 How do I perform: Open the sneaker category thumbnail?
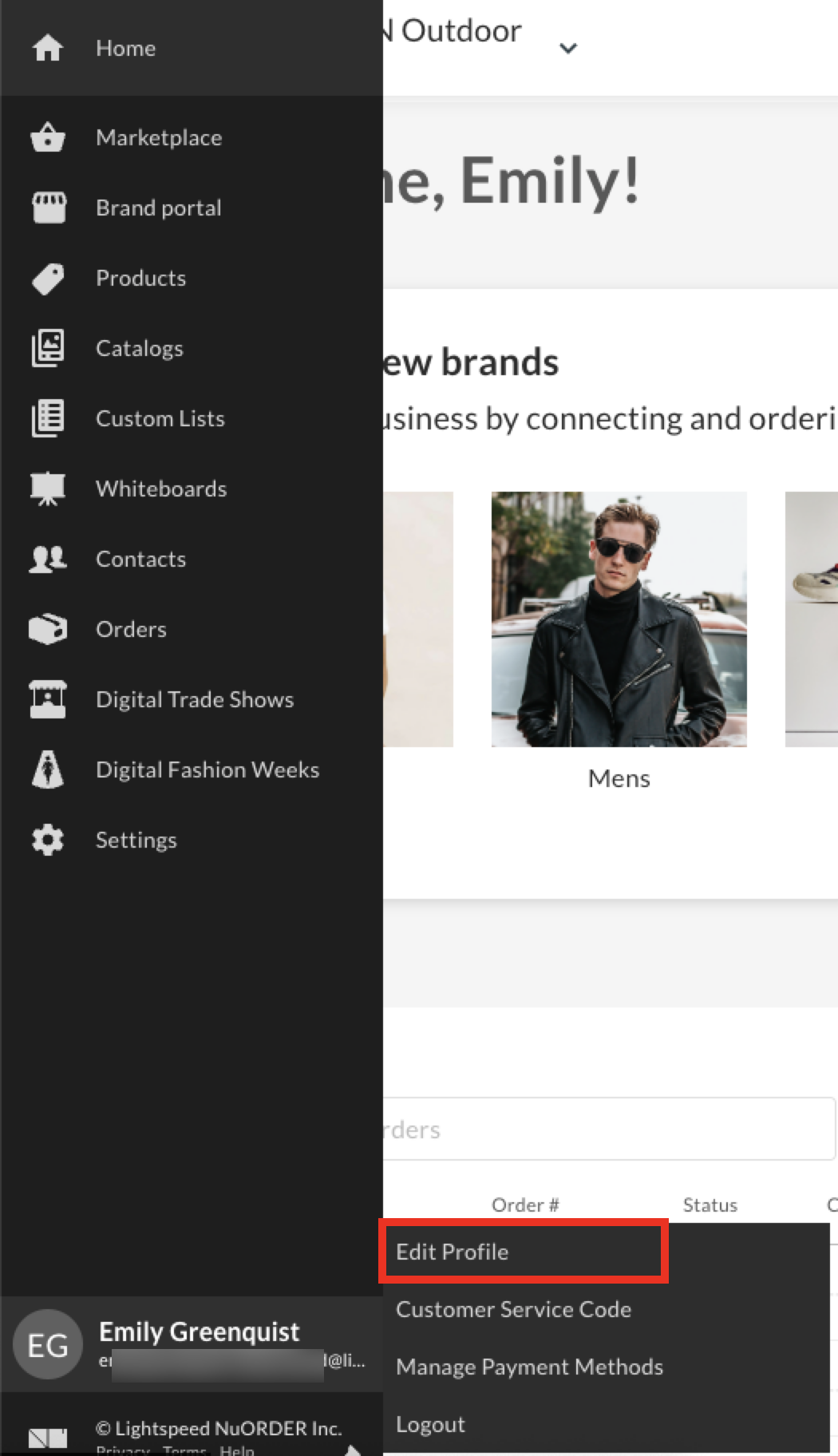(x=812, y=619)
